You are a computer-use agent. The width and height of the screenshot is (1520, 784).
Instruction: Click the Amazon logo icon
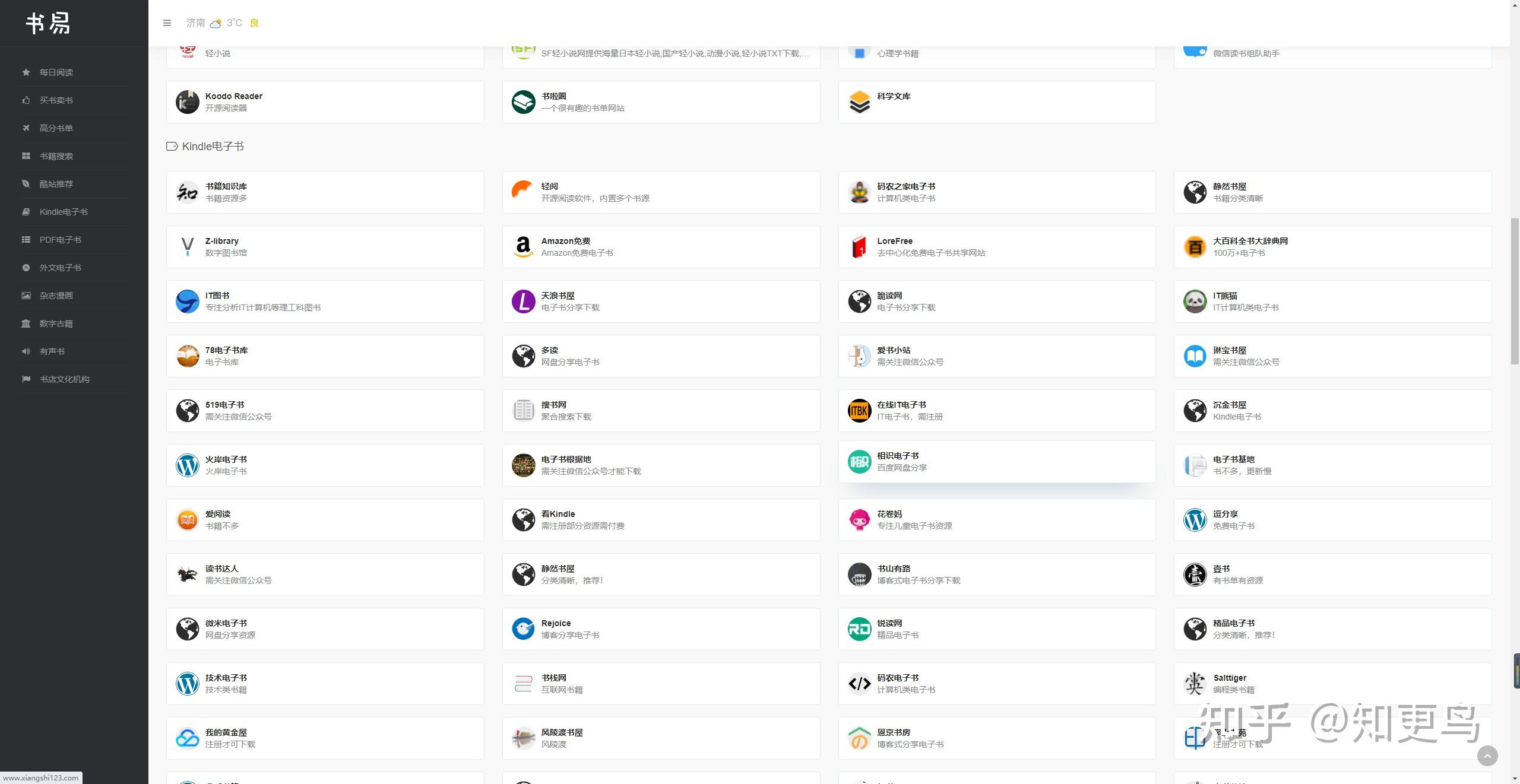pos(523,247)
